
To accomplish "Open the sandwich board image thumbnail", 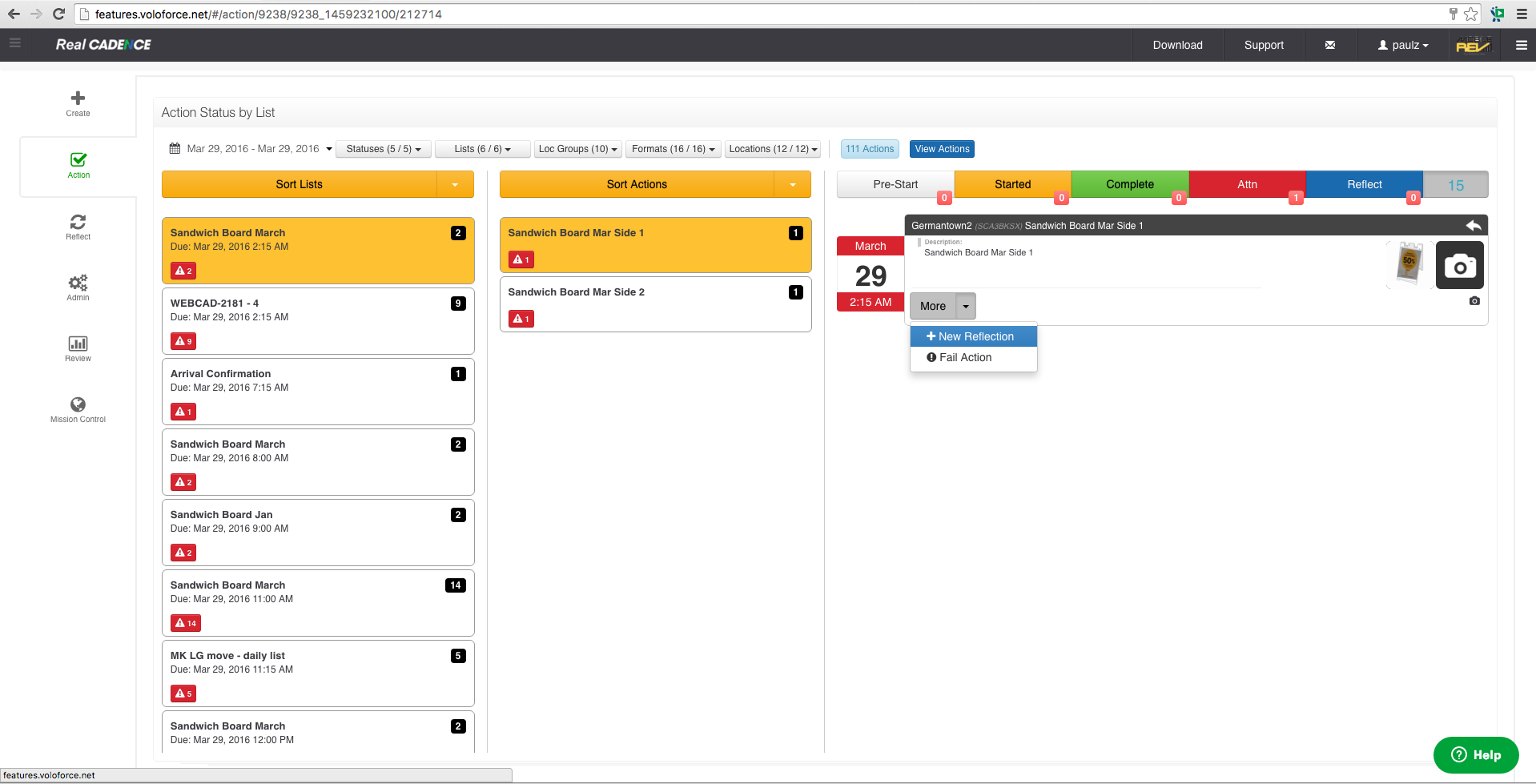I will click(x=1409, y=264).
